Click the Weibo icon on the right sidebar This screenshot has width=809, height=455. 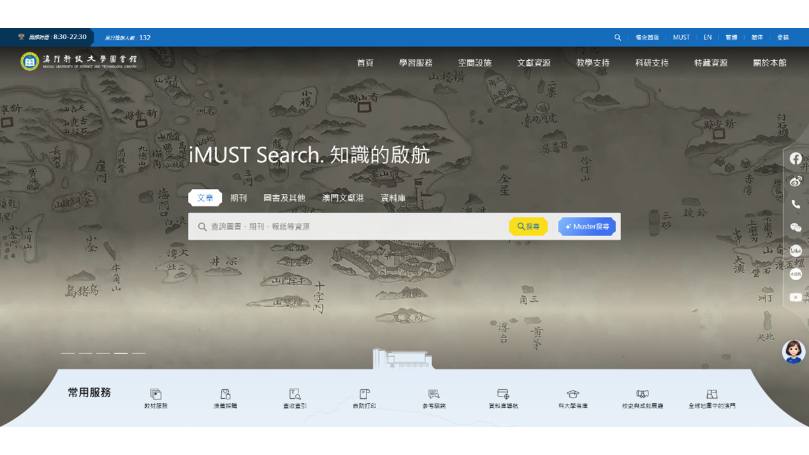coord(795,181)
